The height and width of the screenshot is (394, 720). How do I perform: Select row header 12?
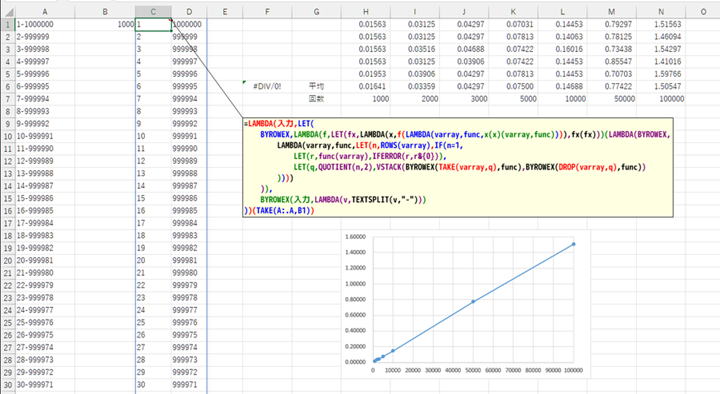[x=7, y=161]
